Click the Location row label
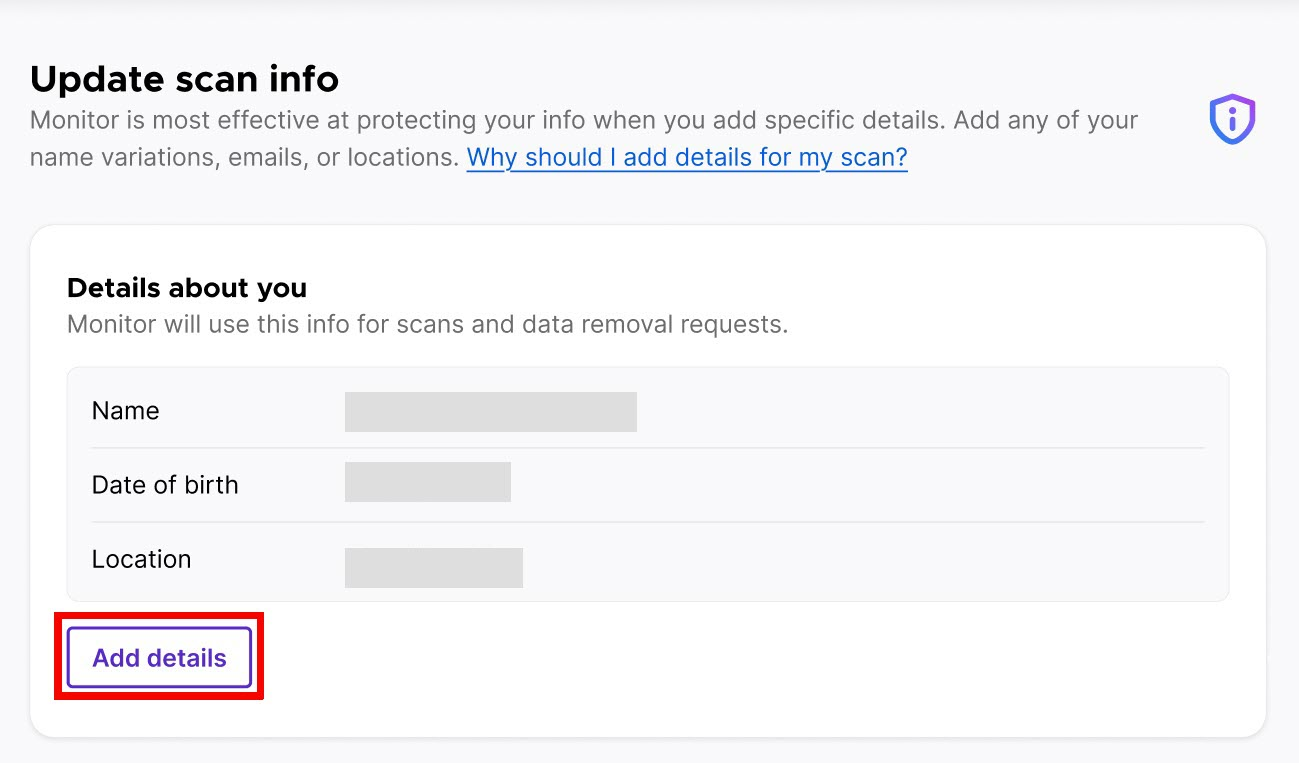 [141, 559]
